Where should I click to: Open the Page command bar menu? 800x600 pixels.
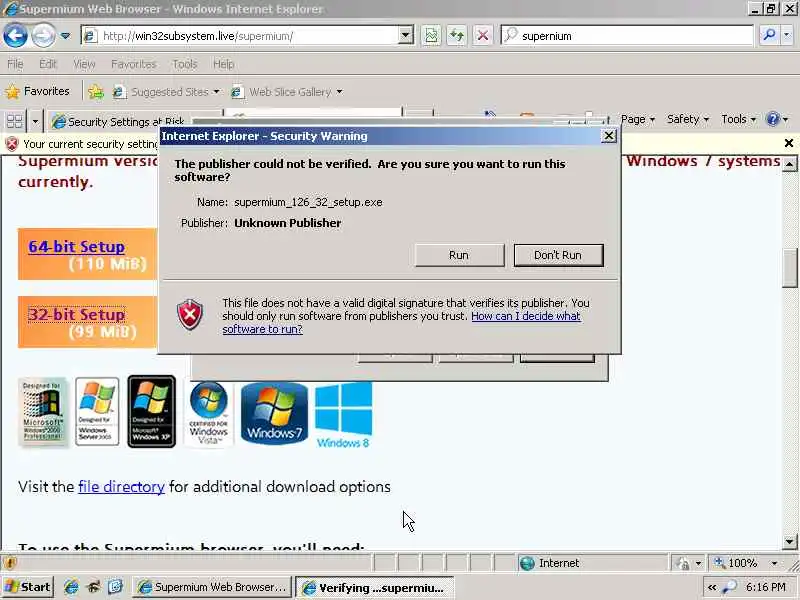(638, 119)
